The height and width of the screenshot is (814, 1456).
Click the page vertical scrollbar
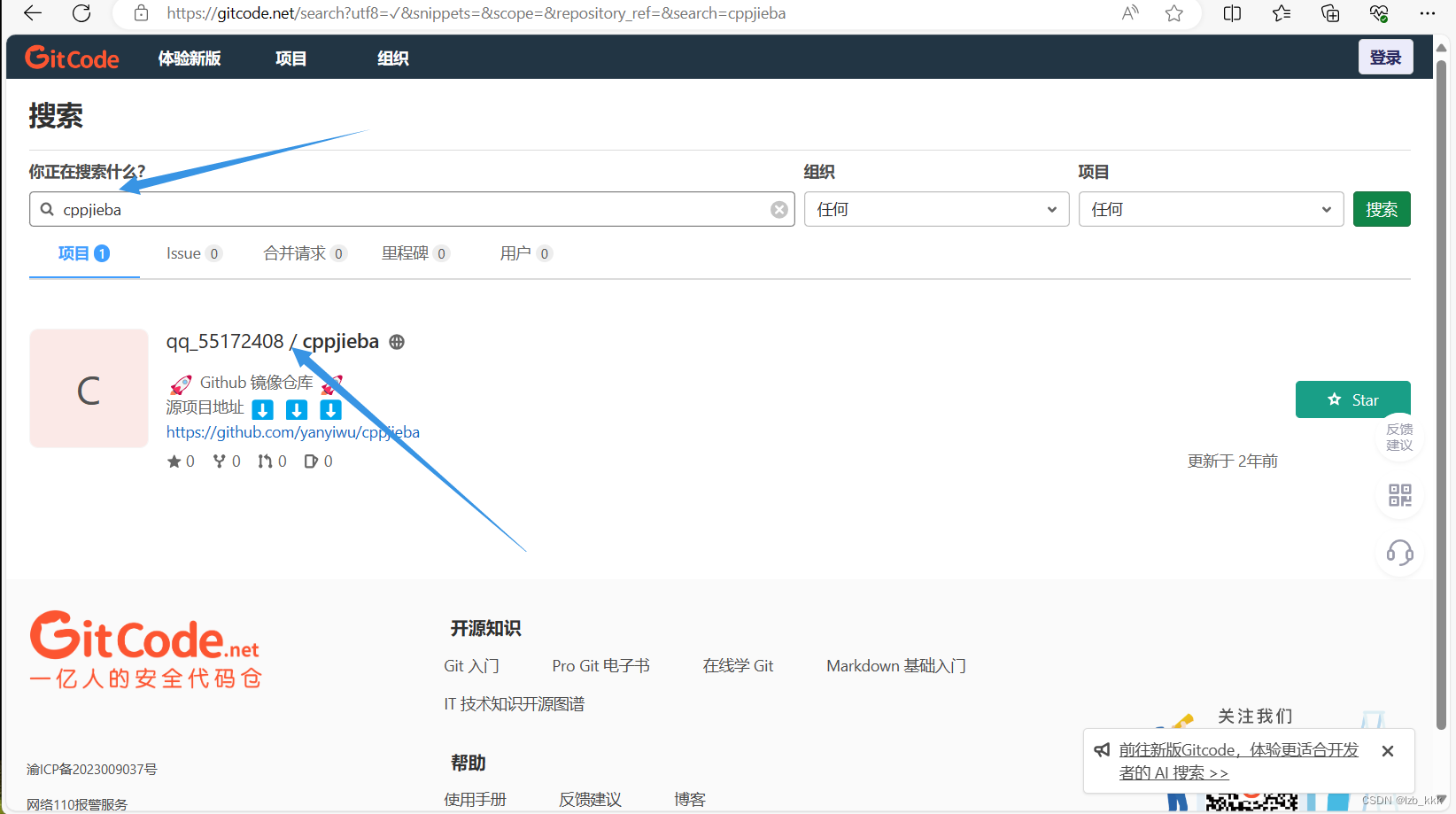pyautogui.click(x=1442, y=394)
